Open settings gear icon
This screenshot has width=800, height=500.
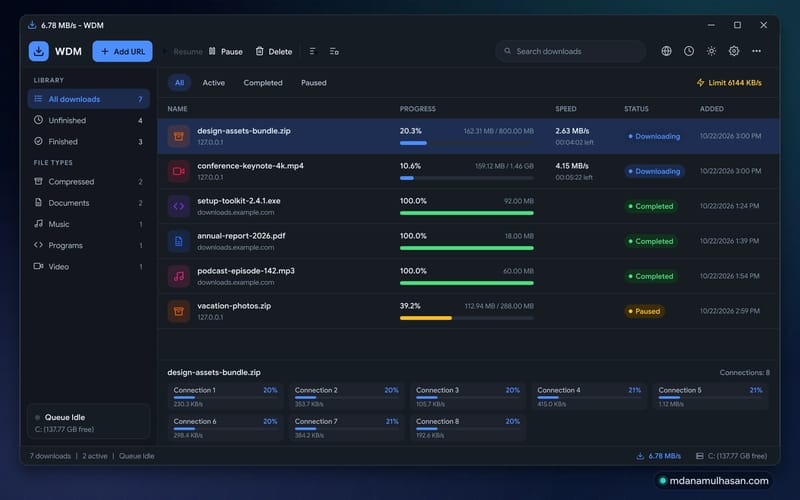[x=734, y=51]
